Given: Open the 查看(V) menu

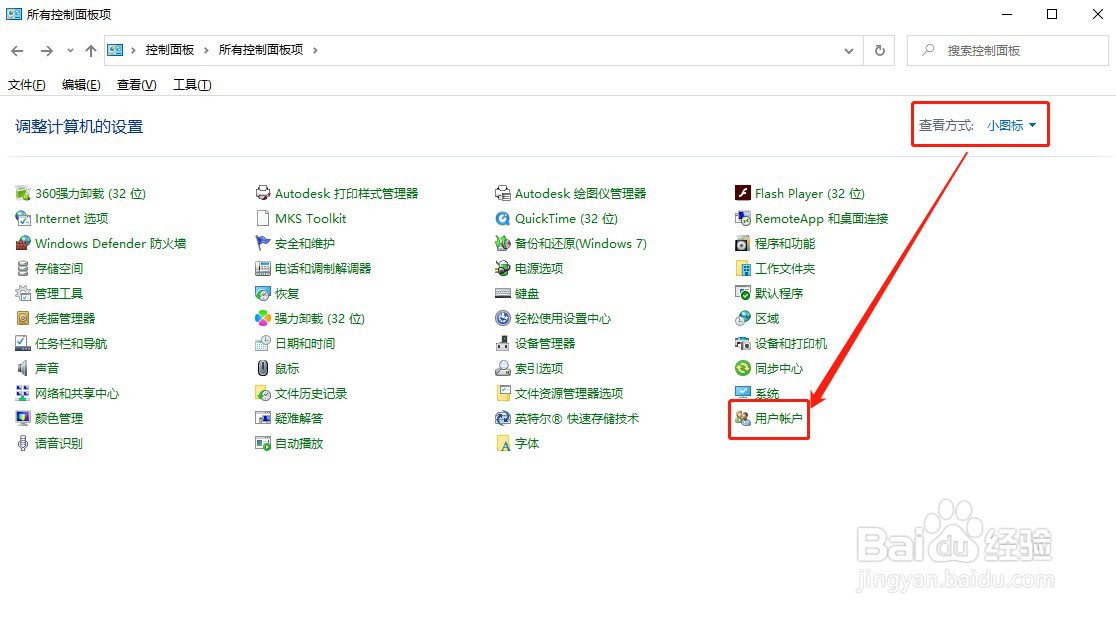Looking at the screenshot, I should click(137, 85).
